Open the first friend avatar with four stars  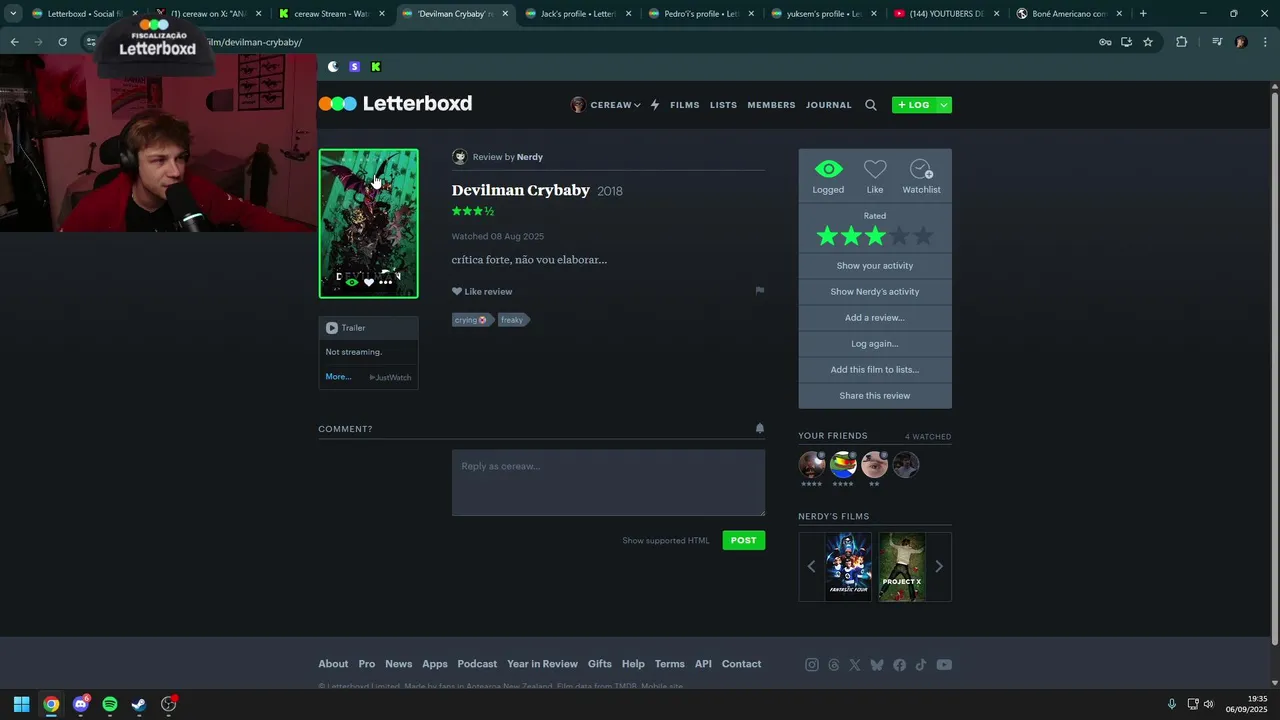pos(812,465)
